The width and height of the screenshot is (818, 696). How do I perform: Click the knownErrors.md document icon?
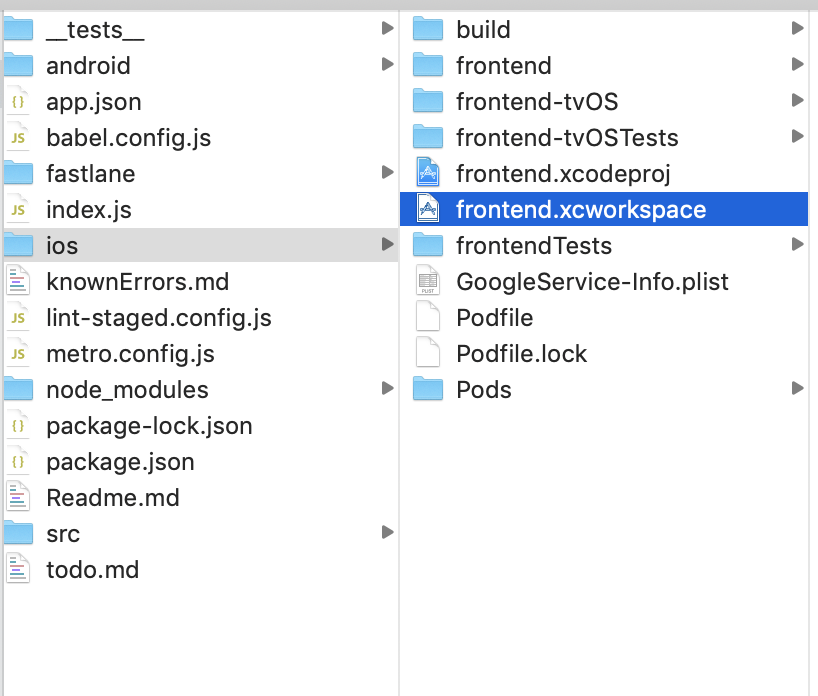pyautogui.click(x=18, y=281)
